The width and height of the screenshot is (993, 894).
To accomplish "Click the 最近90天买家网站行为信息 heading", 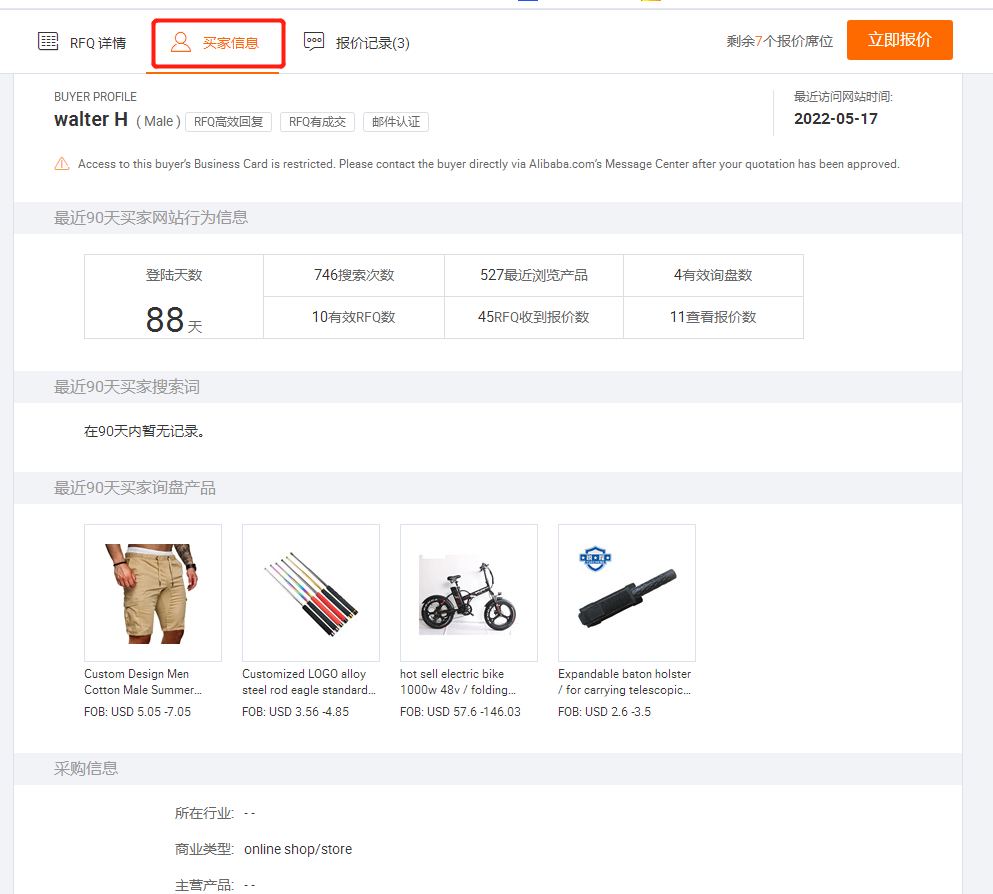I will click(151, 218).
